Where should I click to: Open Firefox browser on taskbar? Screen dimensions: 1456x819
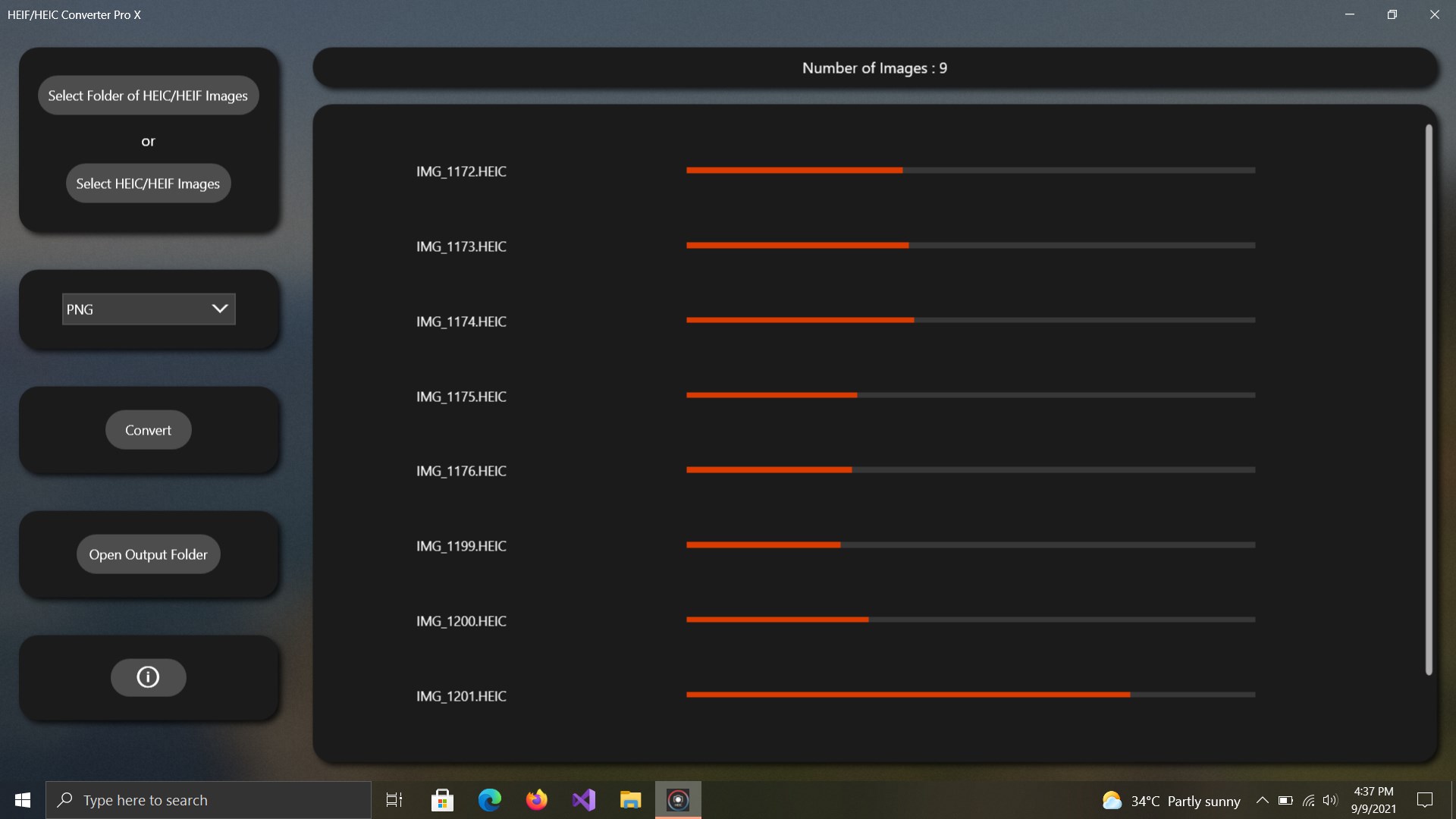coord(537,800)
